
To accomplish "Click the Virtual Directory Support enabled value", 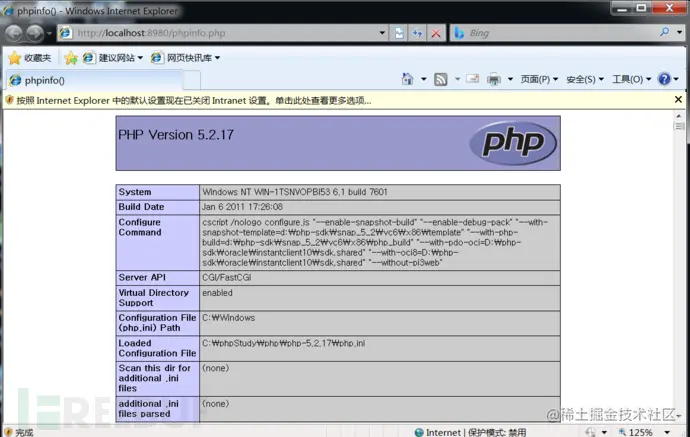I will [x=217, y=293].
